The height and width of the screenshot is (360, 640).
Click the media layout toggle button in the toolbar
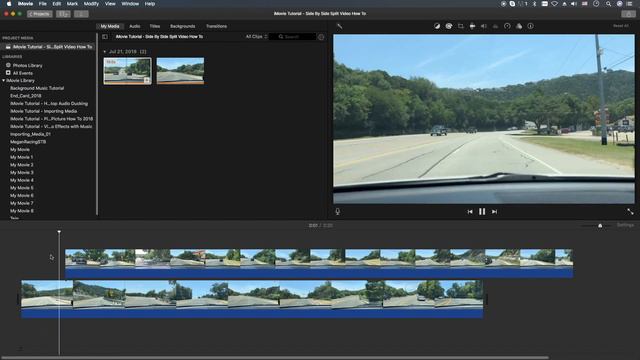pos(63,14)
